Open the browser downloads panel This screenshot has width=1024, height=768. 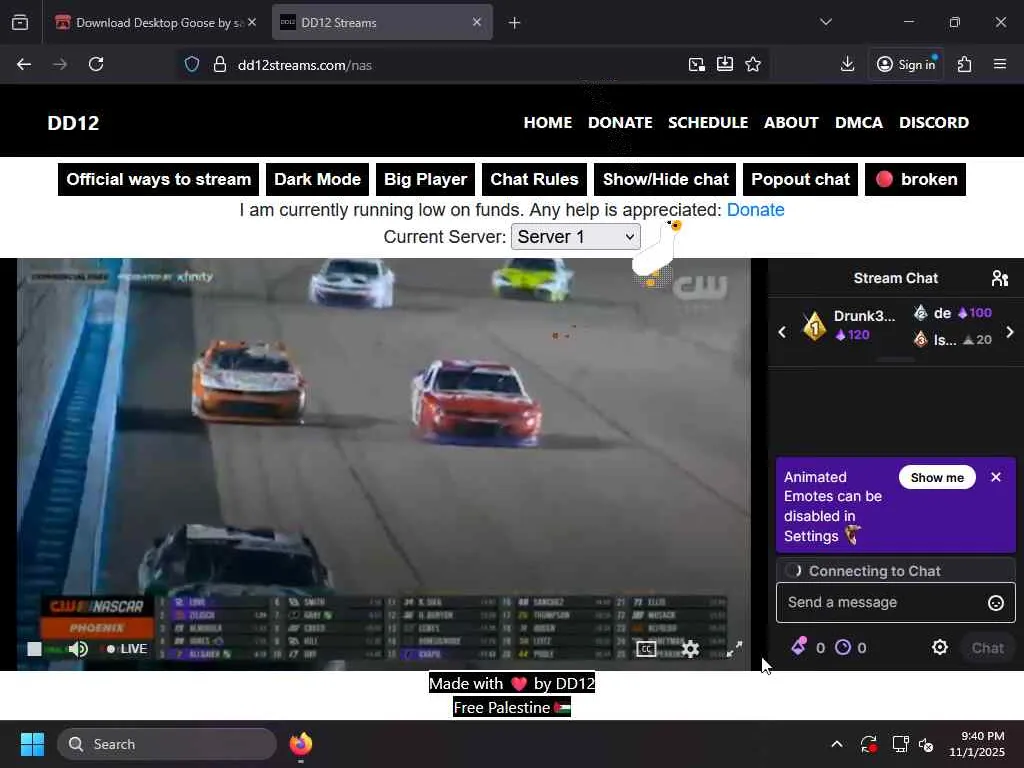(x=847, y=64)
